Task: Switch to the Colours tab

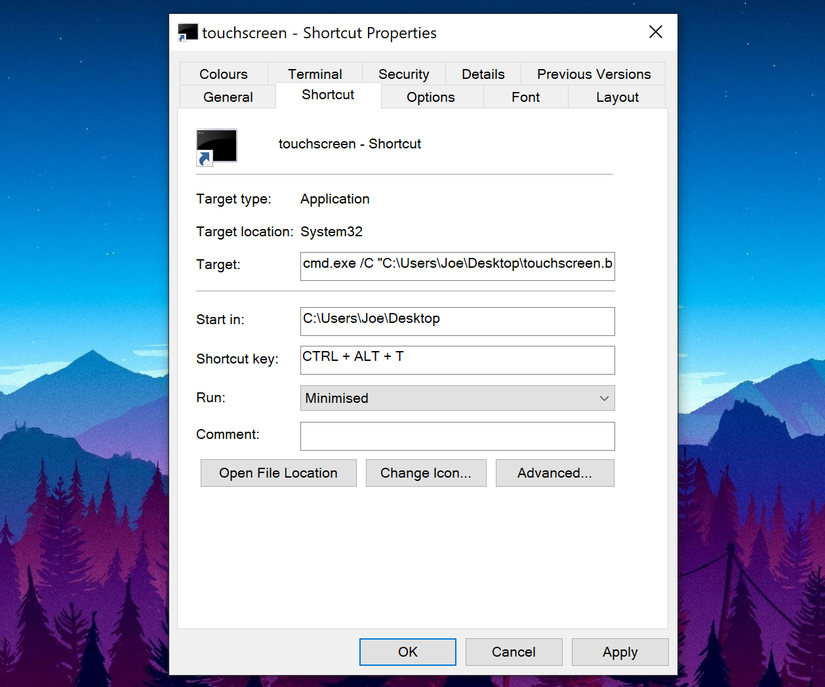Action: 224,74
